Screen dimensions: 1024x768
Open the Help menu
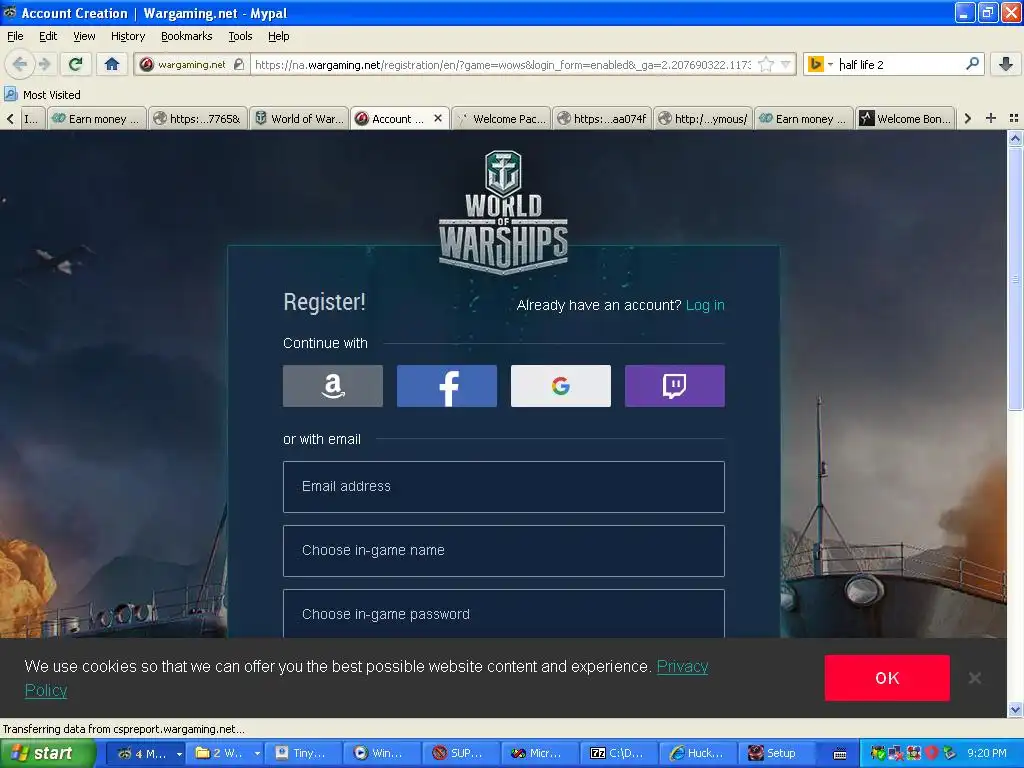(279, 36)
